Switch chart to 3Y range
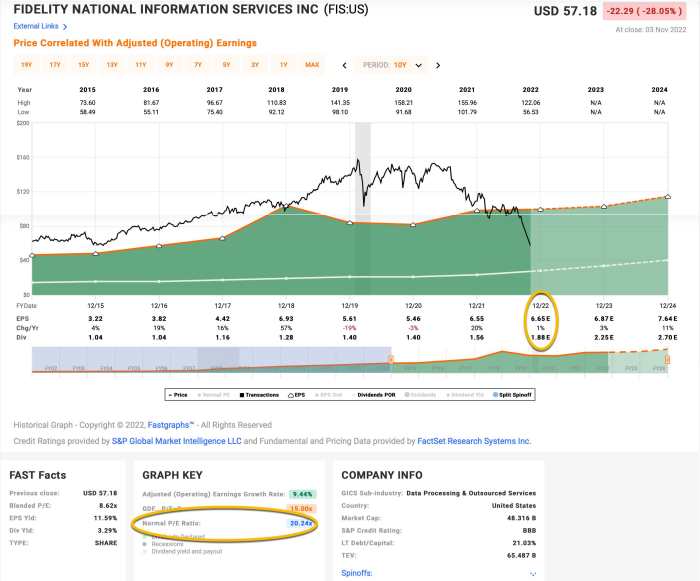Viewport: 700px width, 581px height. [x=255, y=65]
